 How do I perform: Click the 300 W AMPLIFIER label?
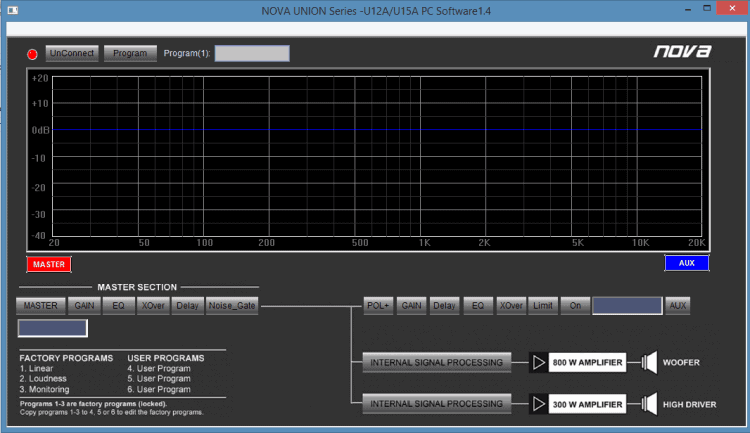coord(587,404)
